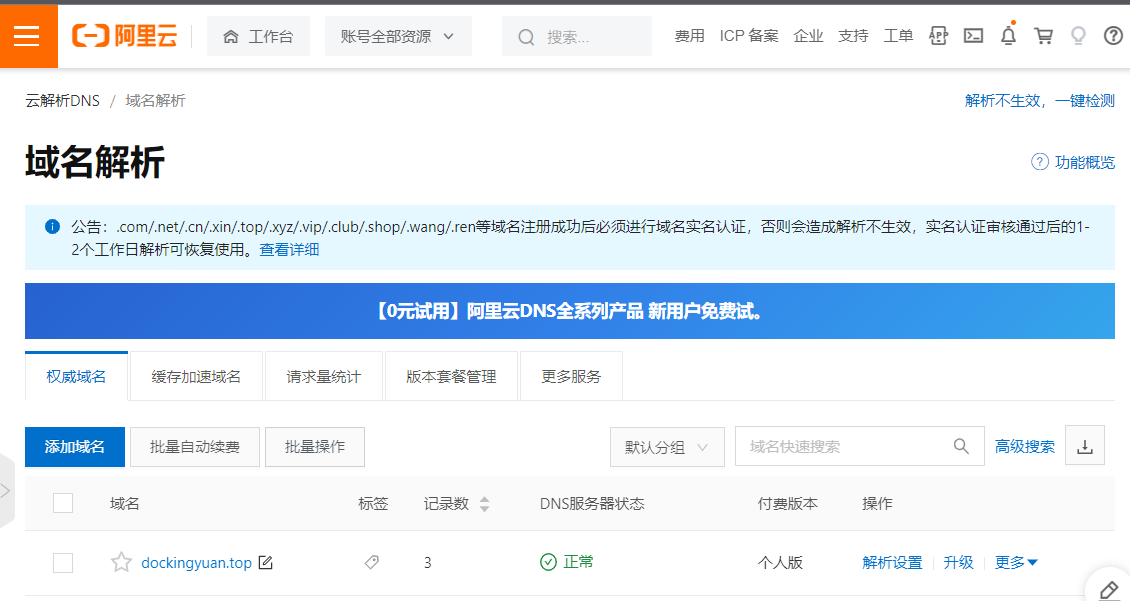This screenshot has width=1130, height=601.
Task: Open the notifications bell
Action: click(x=1008, y=35)
